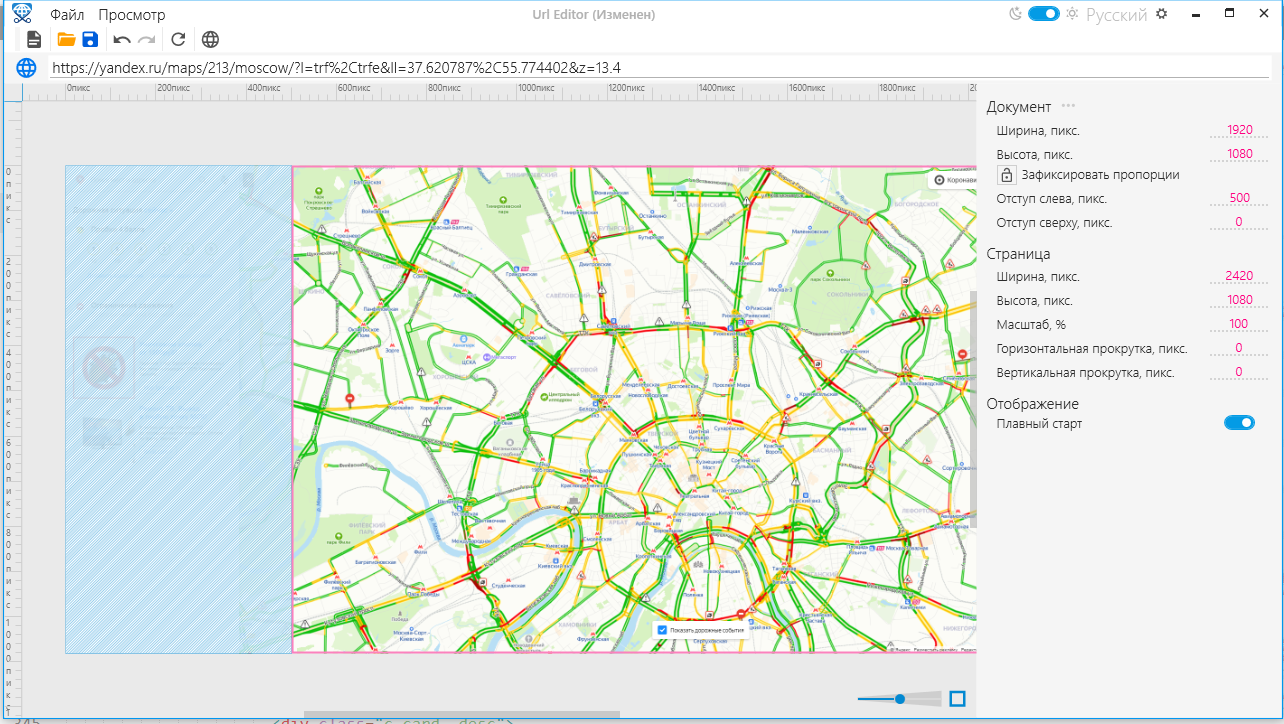Click the Redo arrow in the toolbar
The image size is (1284, 724).
click(x=146, y=40)
